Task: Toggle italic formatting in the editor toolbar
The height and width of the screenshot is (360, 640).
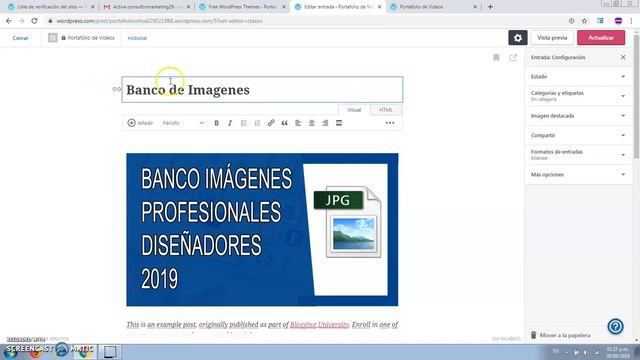Action: pyautogui.click(x=230, y=123)
